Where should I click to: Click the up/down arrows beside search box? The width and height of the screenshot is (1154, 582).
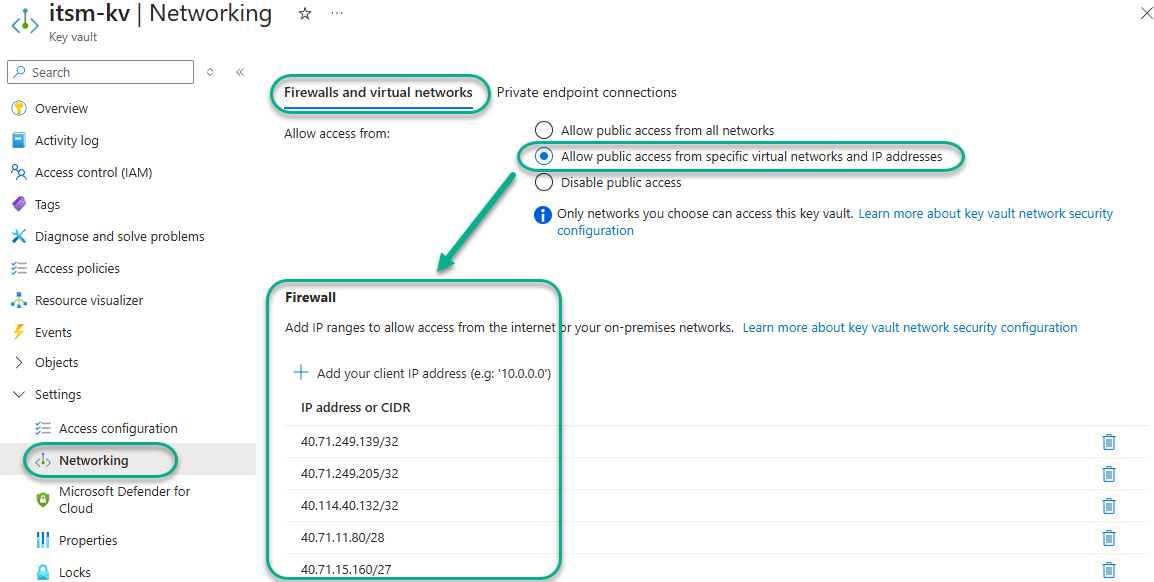tap(210, 72)
